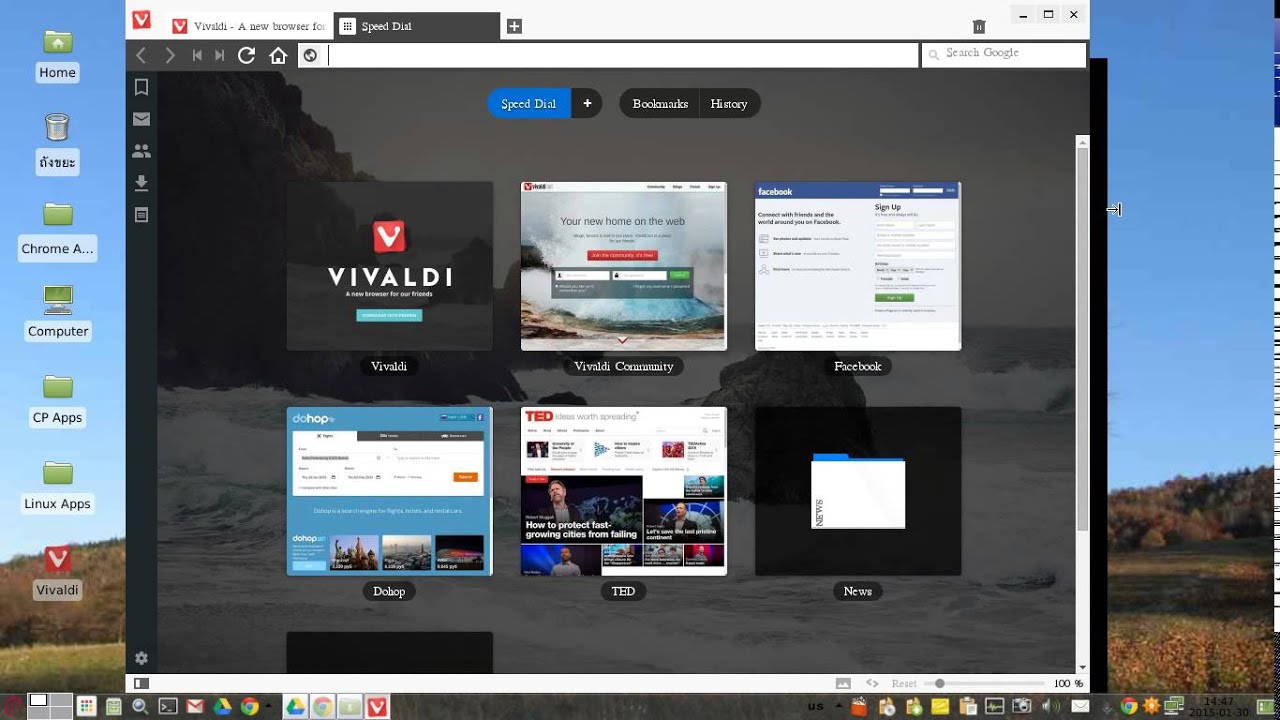The height and width of the screenshot is (720, 1280).
Task: Open the trash can desktop icon
Action: [57, 143]
